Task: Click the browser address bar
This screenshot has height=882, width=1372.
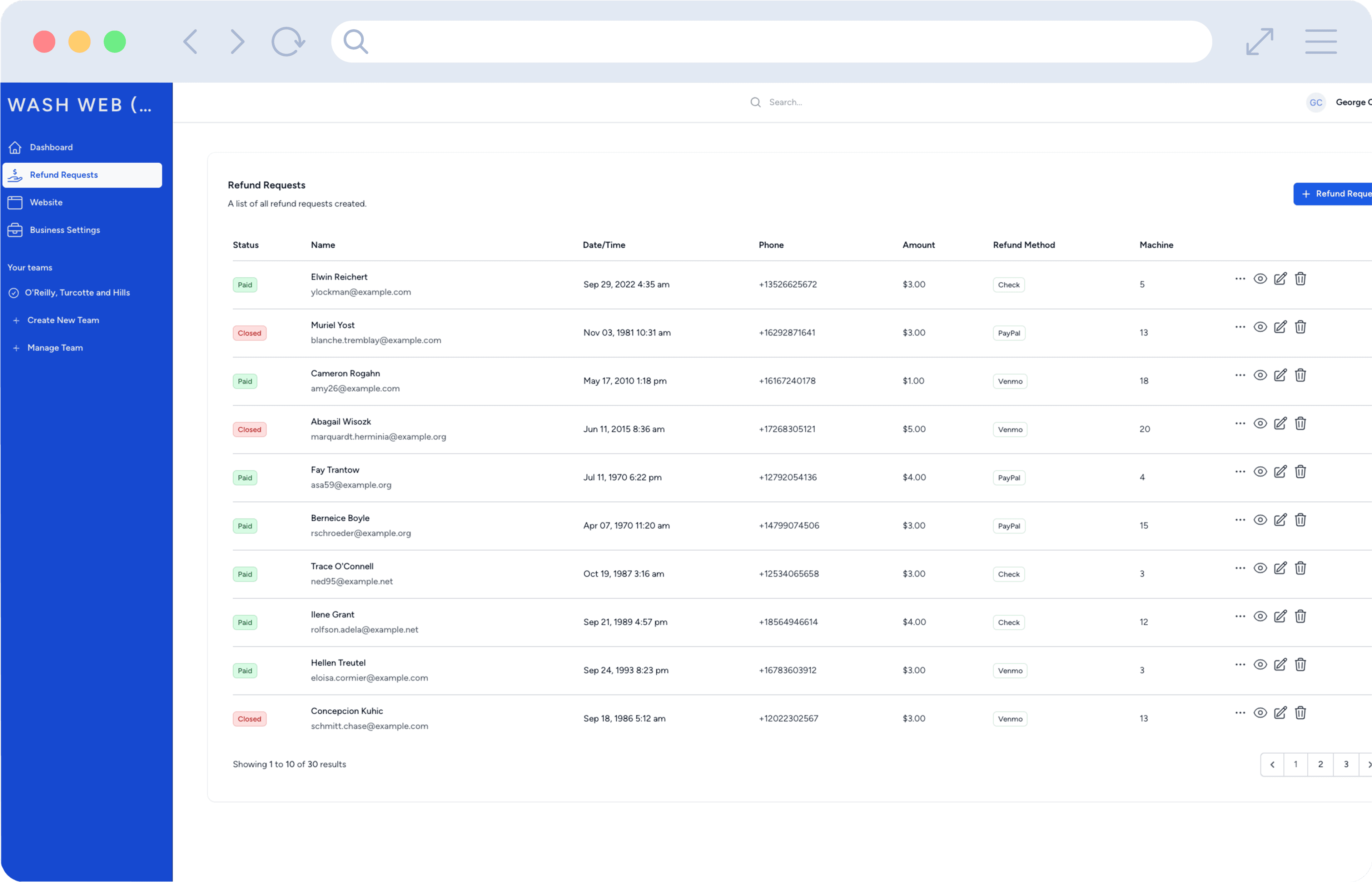Action: pyautogui.click(x=771, y=42)
